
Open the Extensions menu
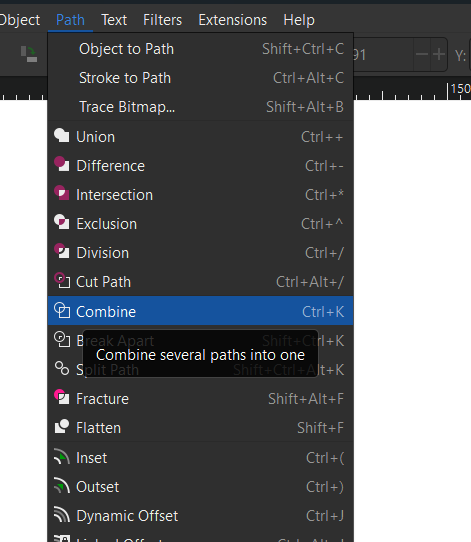233,20
